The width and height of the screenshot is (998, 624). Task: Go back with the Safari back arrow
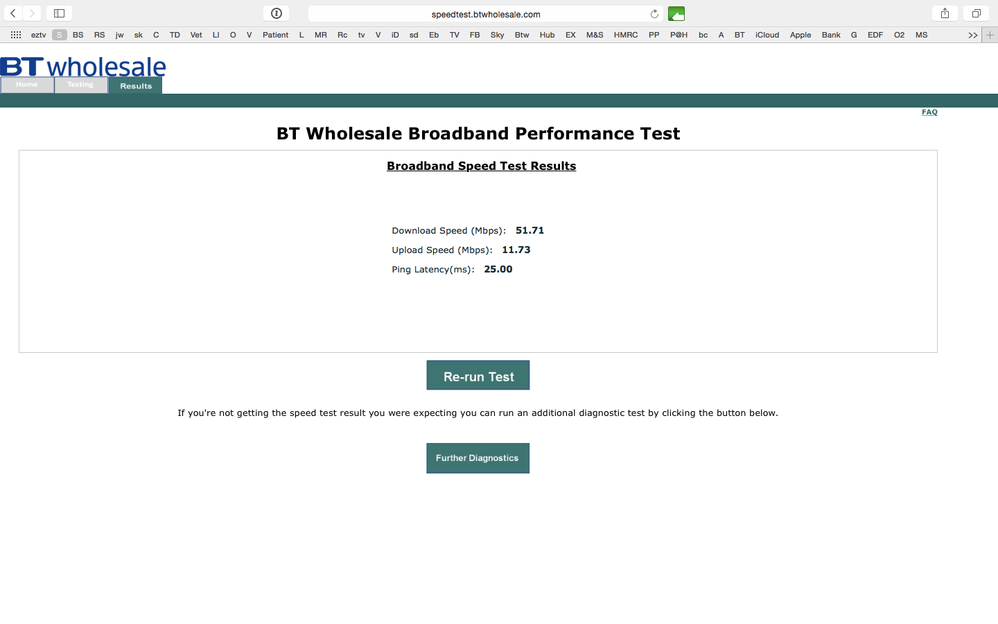13,13
